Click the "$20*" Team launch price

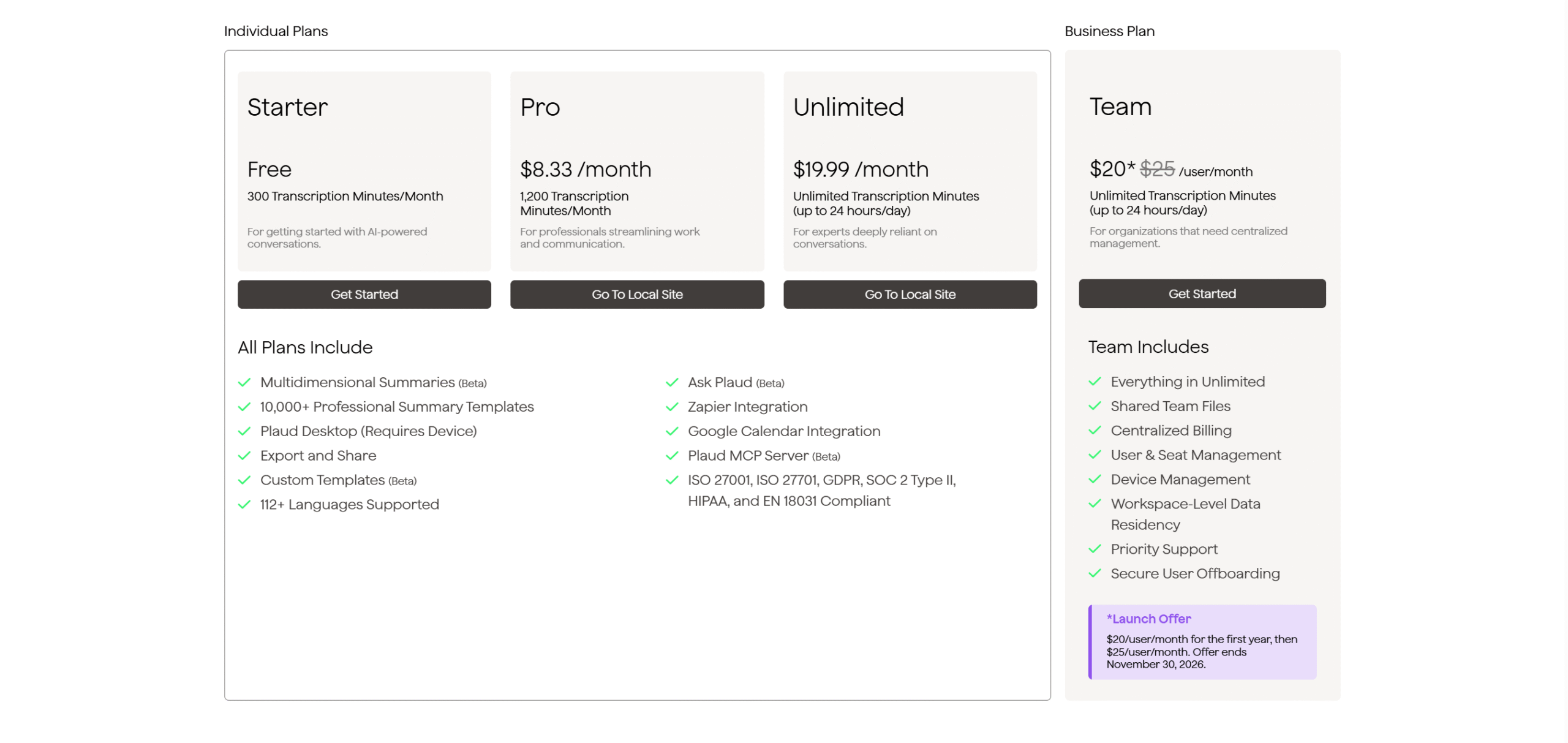(1112, 169)
